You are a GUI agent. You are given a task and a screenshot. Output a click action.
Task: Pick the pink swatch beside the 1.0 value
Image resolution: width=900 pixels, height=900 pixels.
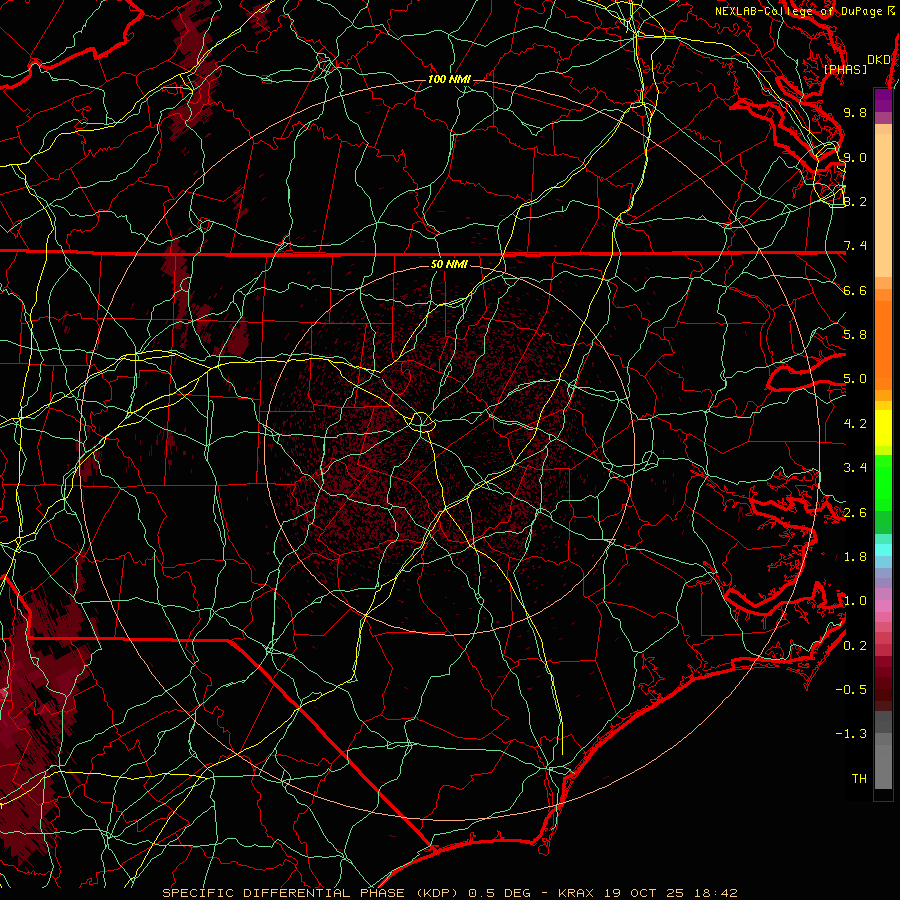pyautogui.click(x=883, y=606)
